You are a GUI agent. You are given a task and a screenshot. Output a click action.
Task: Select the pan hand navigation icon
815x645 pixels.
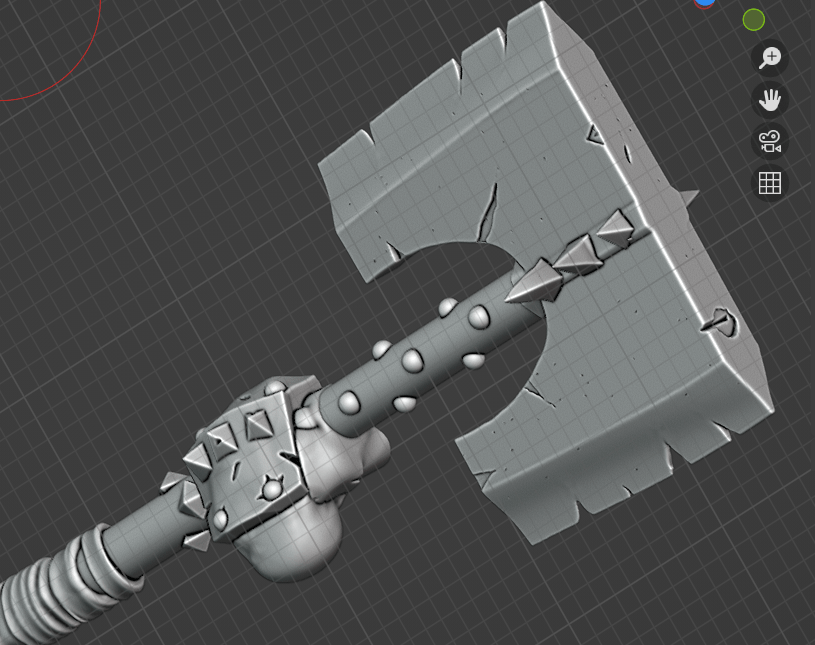click(x=769, y=100)
